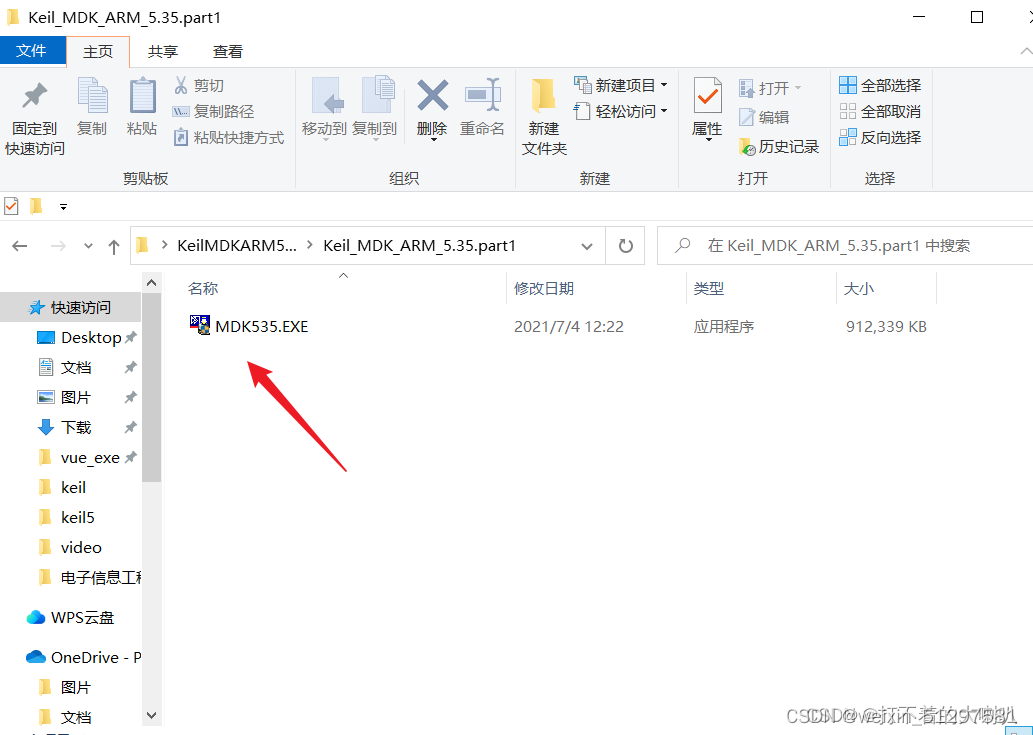The image size is (1033, 735).
Task: Open the 文件 (File) menu
Action: pyautogui.click(x=33, y=51)
